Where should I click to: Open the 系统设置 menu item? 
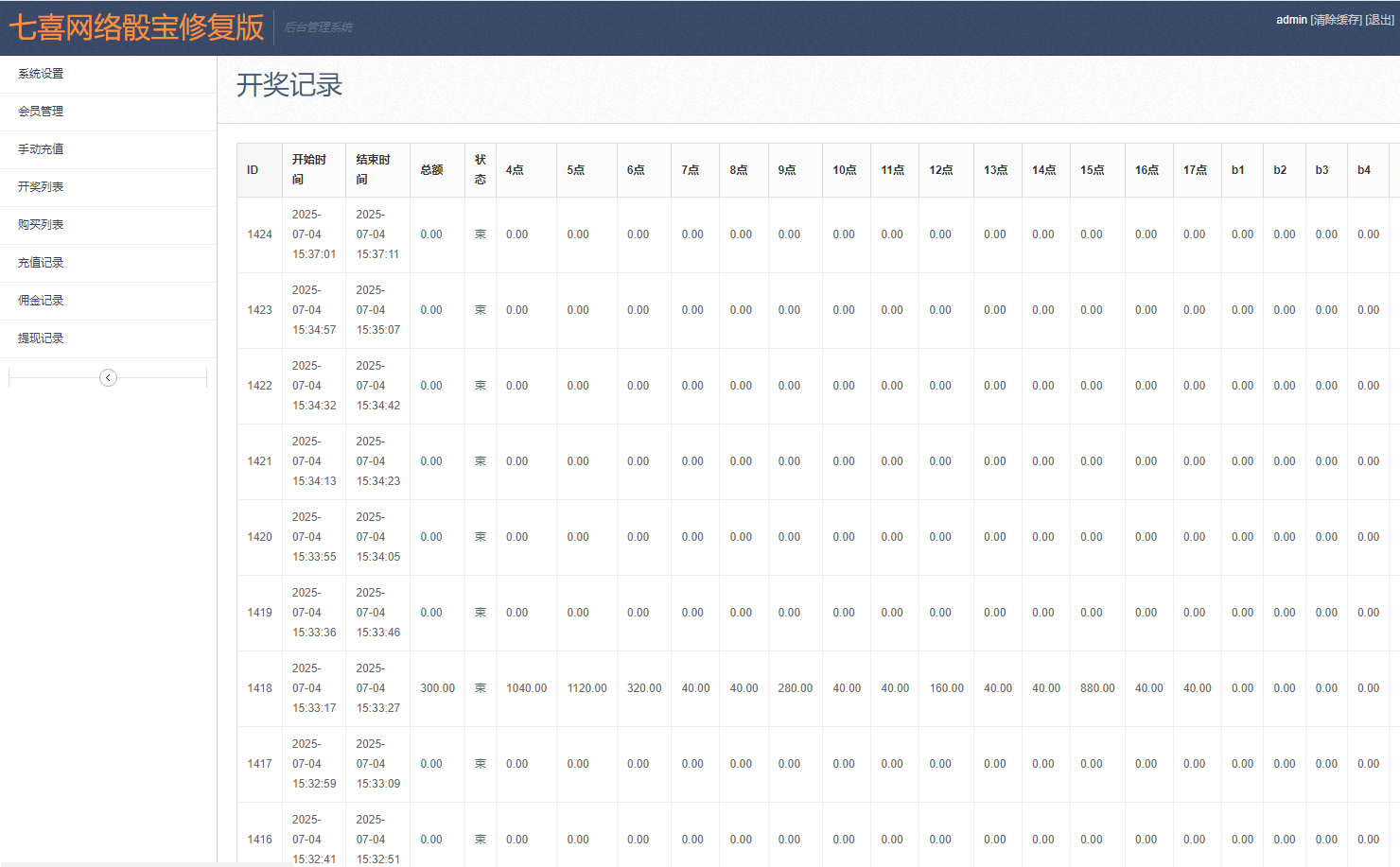40,73
